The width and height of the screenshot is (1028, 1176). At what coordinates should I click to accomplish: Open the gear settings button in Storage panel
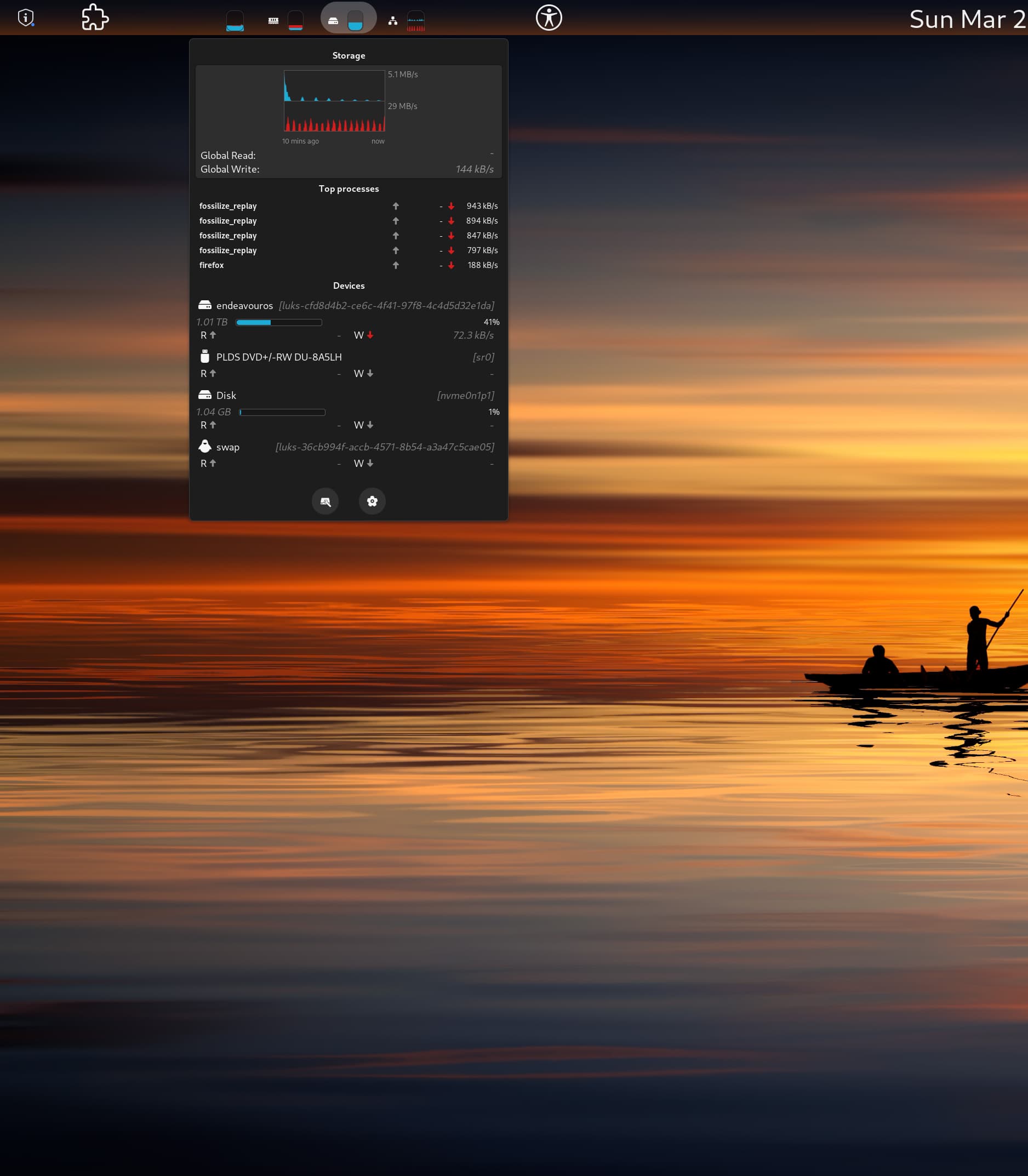pos(372,501)
